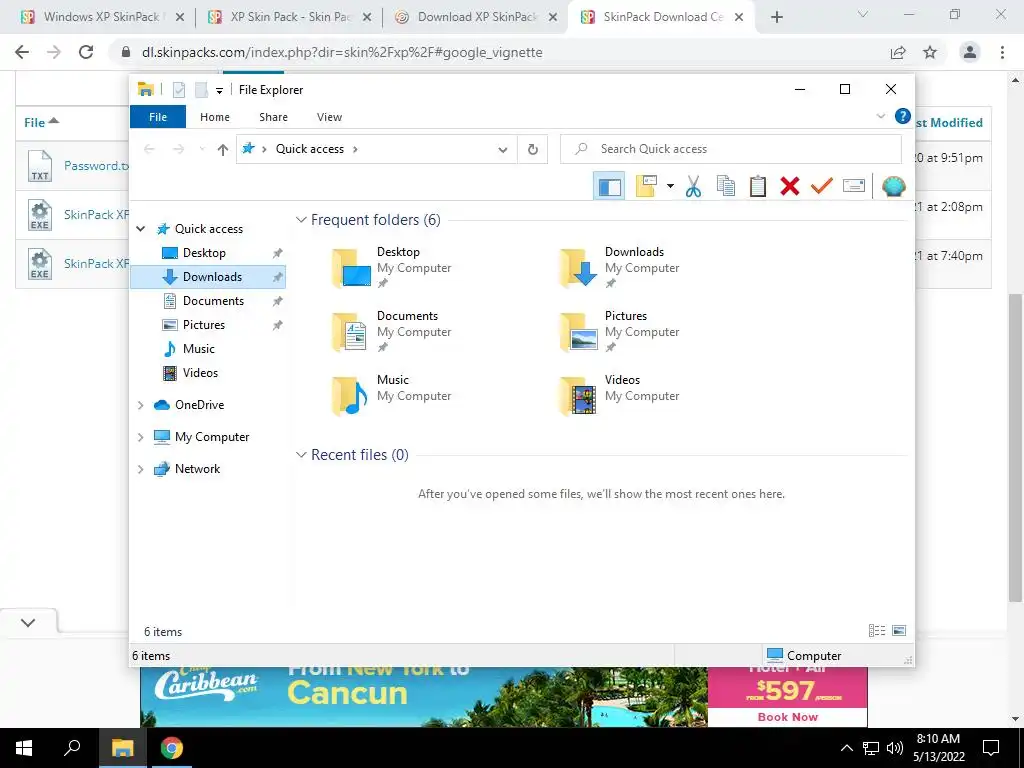Select the Documents frequent folder icon
This screenshot has height=768, width=1024.
tap(349, 332)
